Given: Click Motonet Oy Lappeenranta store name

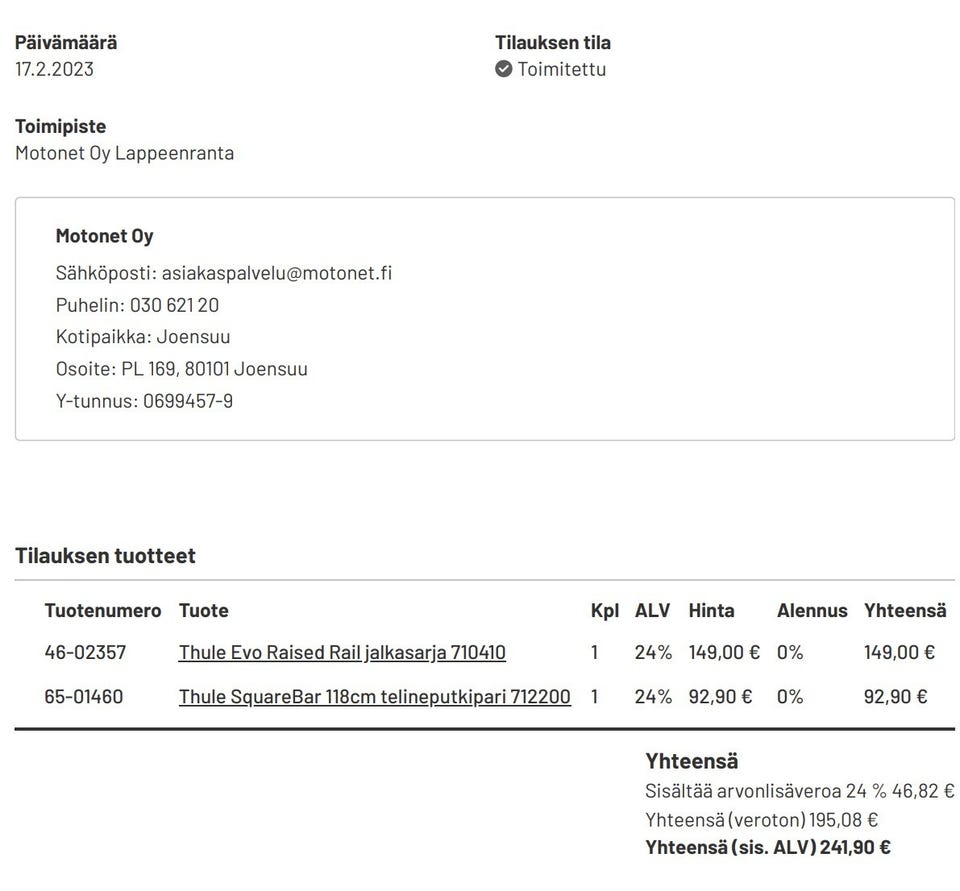Looking at the screenshot, I should [x=124, y=153].
